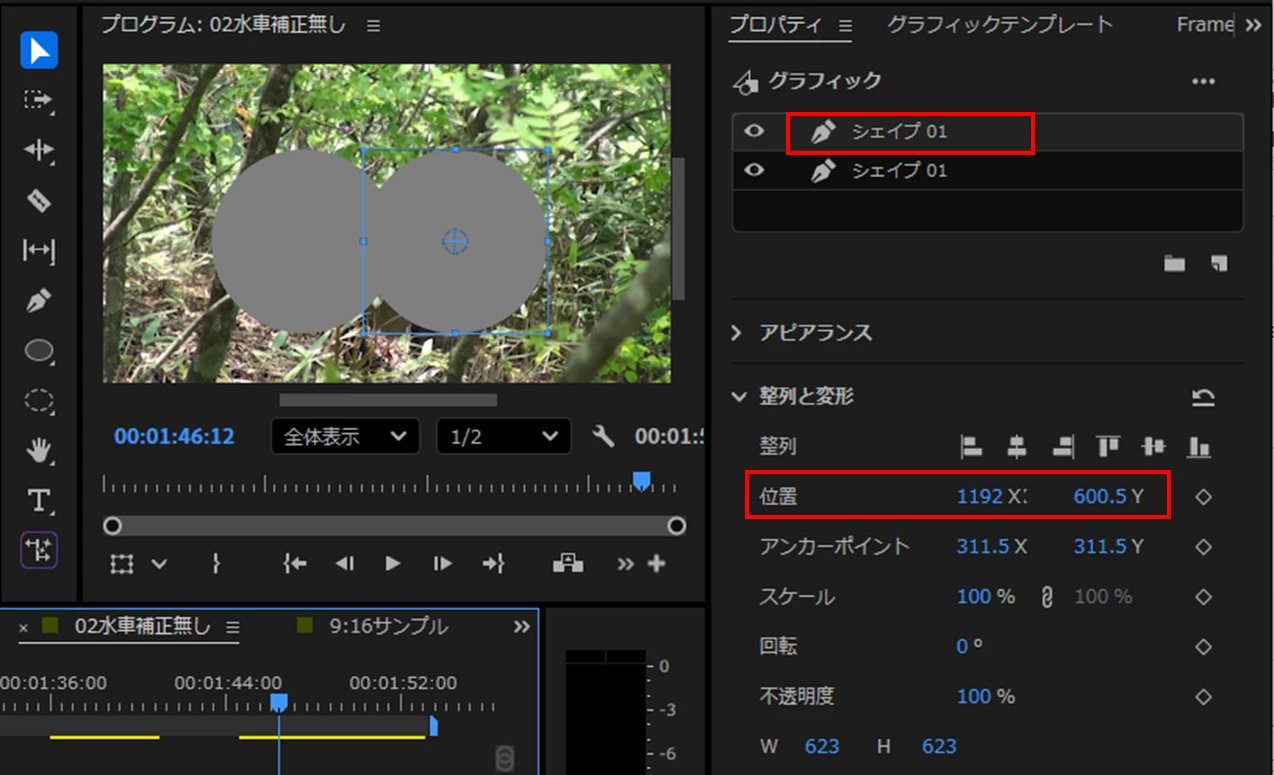The image size is (1274, 775).
Task: Select the Pen tool in toolbar
Action: pyautogui.click(x=38, y=300)
